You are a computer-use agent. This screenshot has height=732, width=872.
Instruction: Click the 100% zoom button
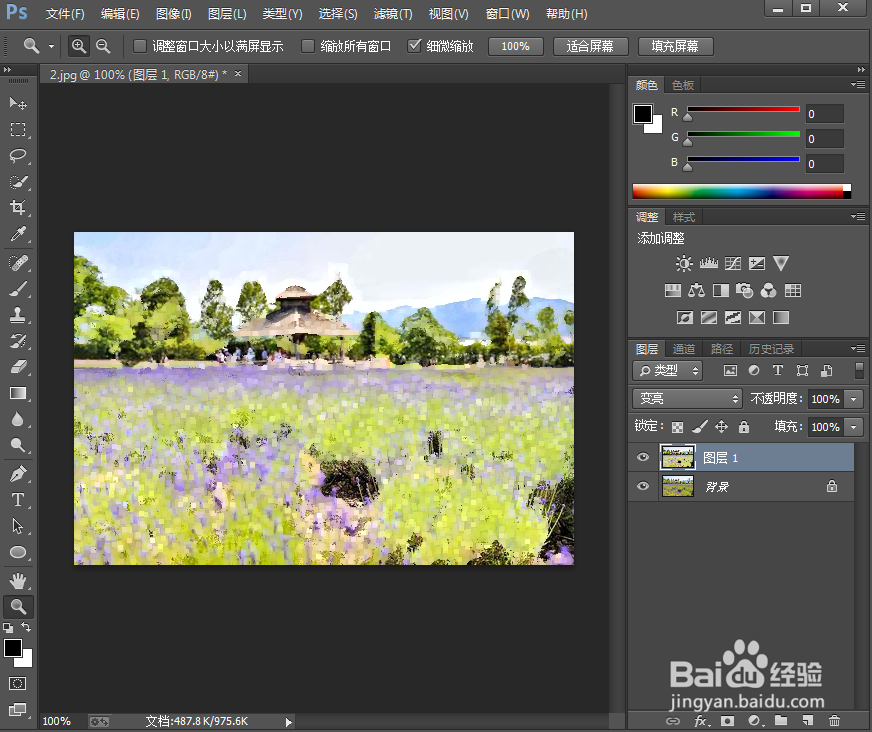click(x=516, y=46)
